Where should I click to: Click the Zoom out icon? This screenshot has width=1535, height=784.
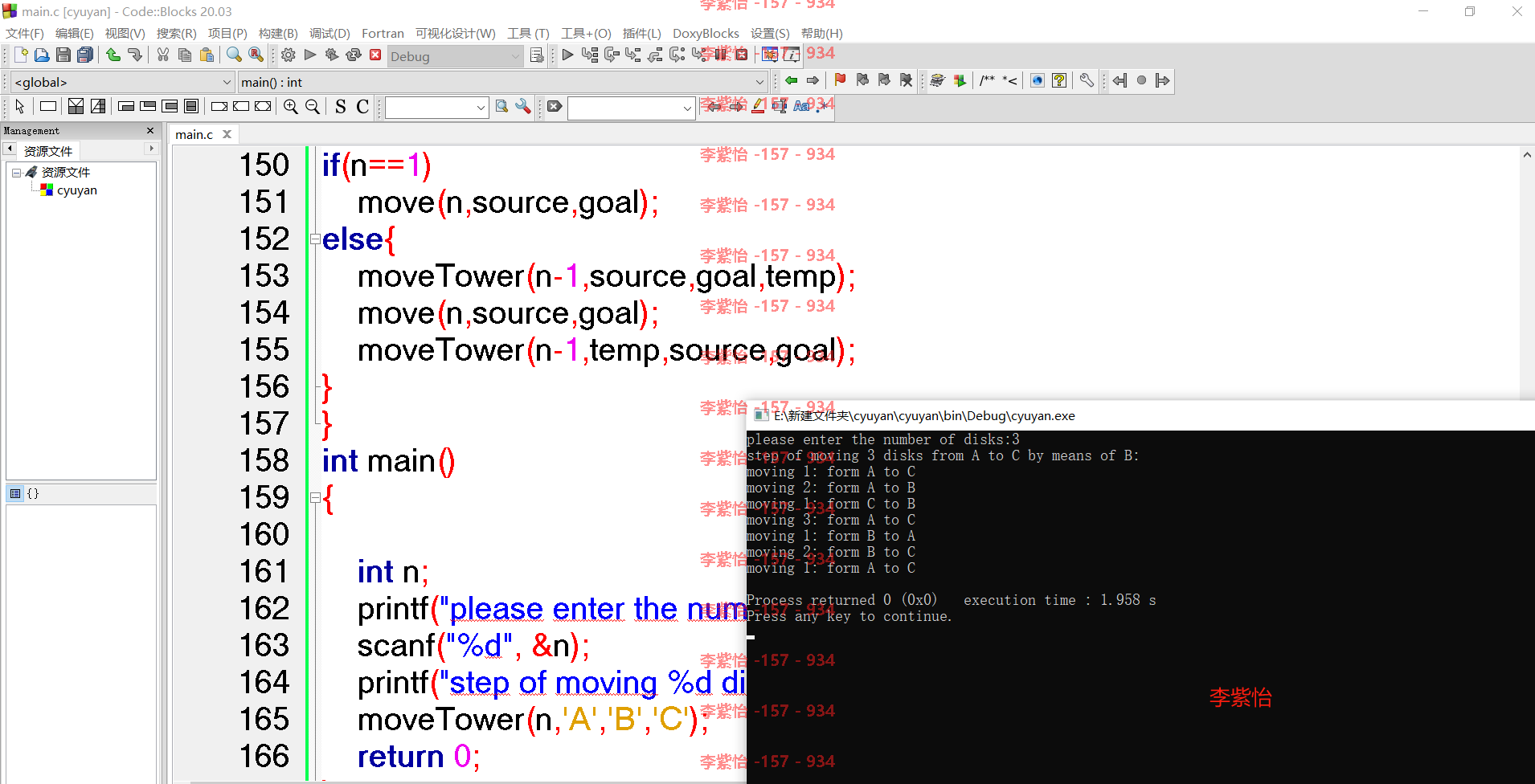313,106
